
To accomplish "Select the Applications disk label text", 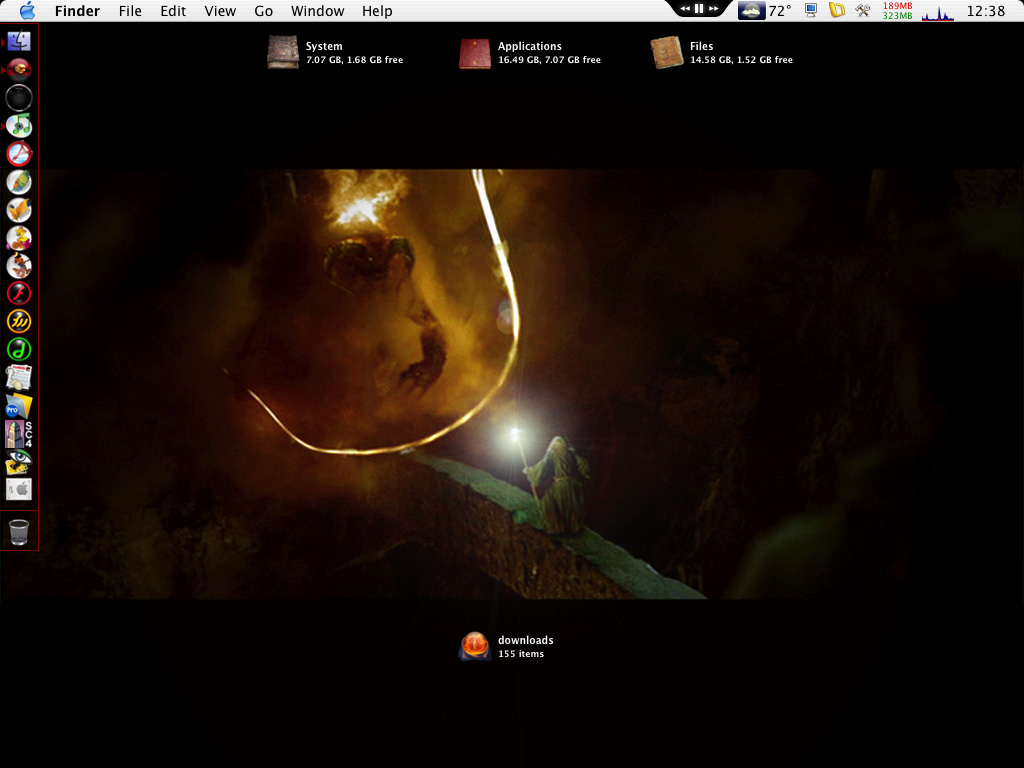I will (530, 46).
